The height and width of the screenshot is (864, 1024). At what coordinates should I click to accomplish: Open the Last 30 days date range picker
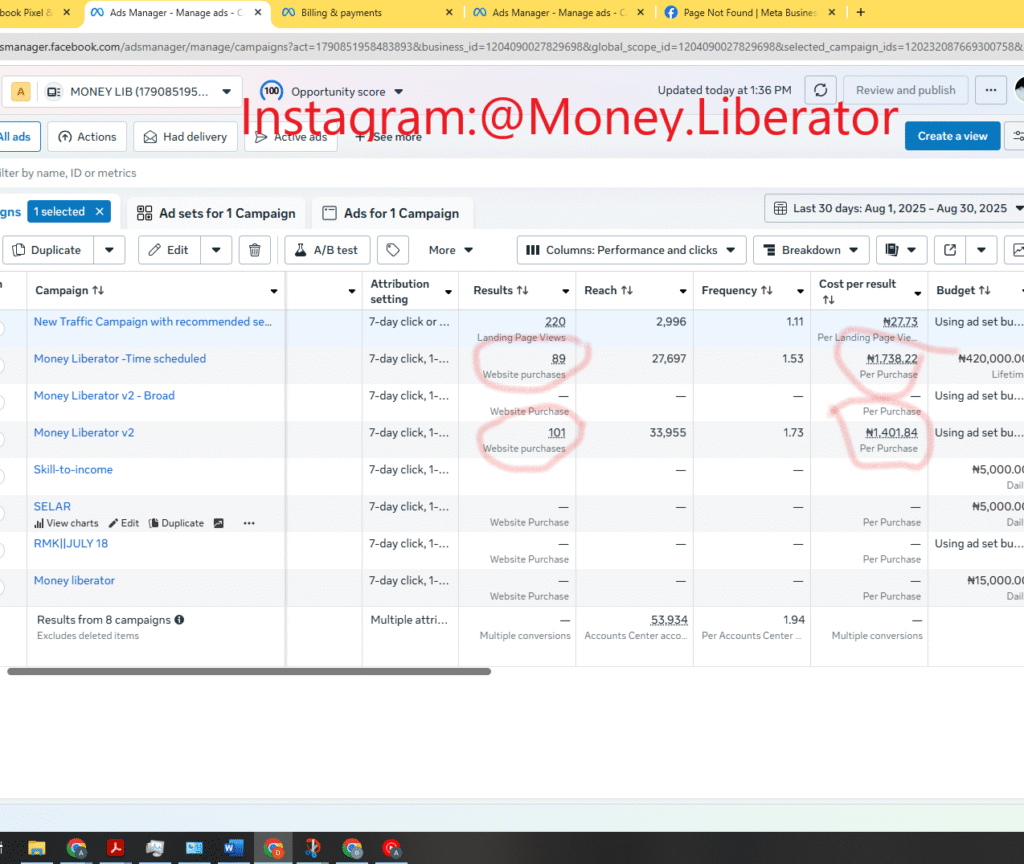tap(897, 209)
